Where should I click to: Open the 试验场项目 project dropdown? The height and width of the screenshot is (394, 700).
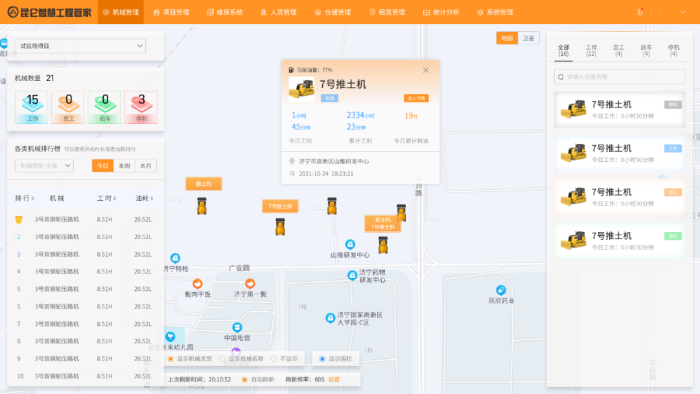click(80, 46)
